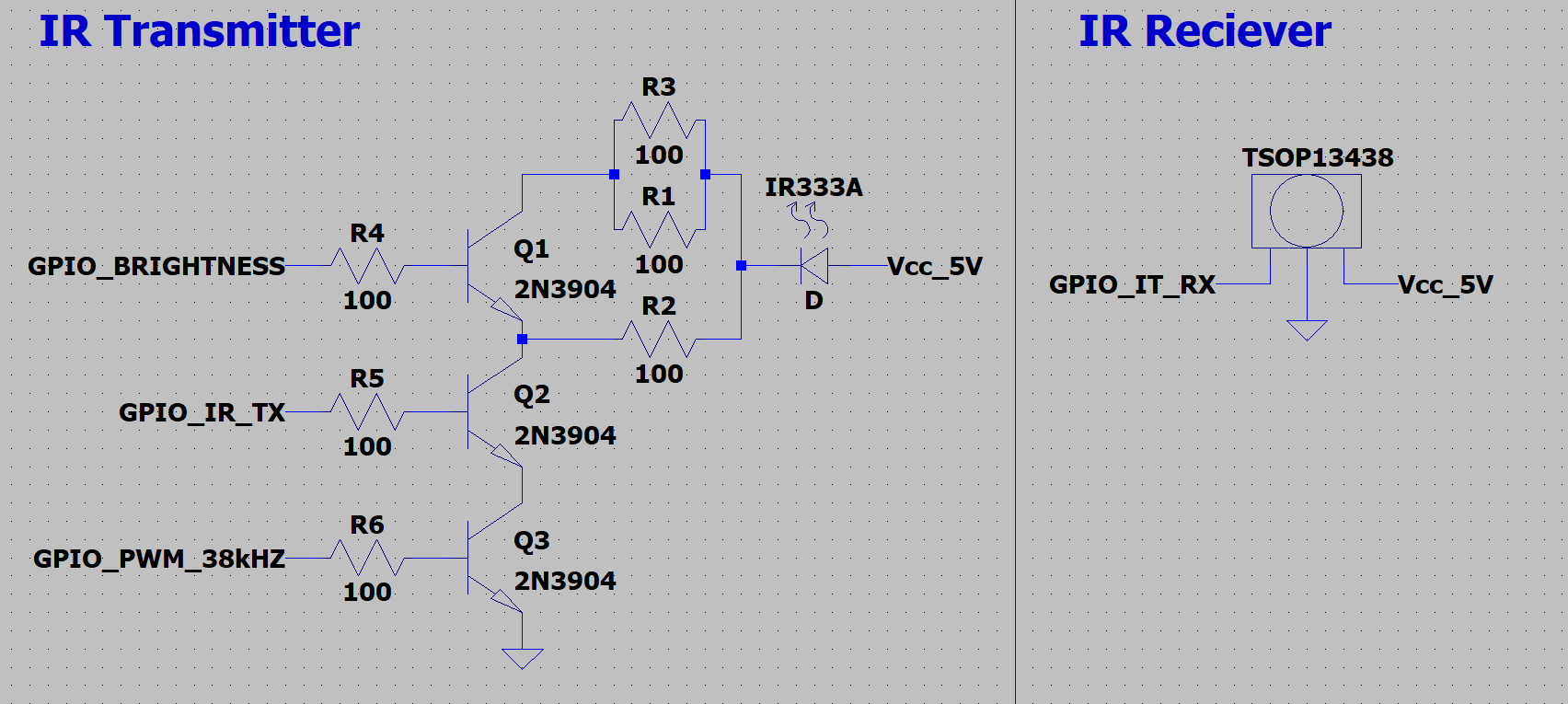Click the 100 value under R6
Viewport: 1568px width, 704px height.
tap(367, 592)
